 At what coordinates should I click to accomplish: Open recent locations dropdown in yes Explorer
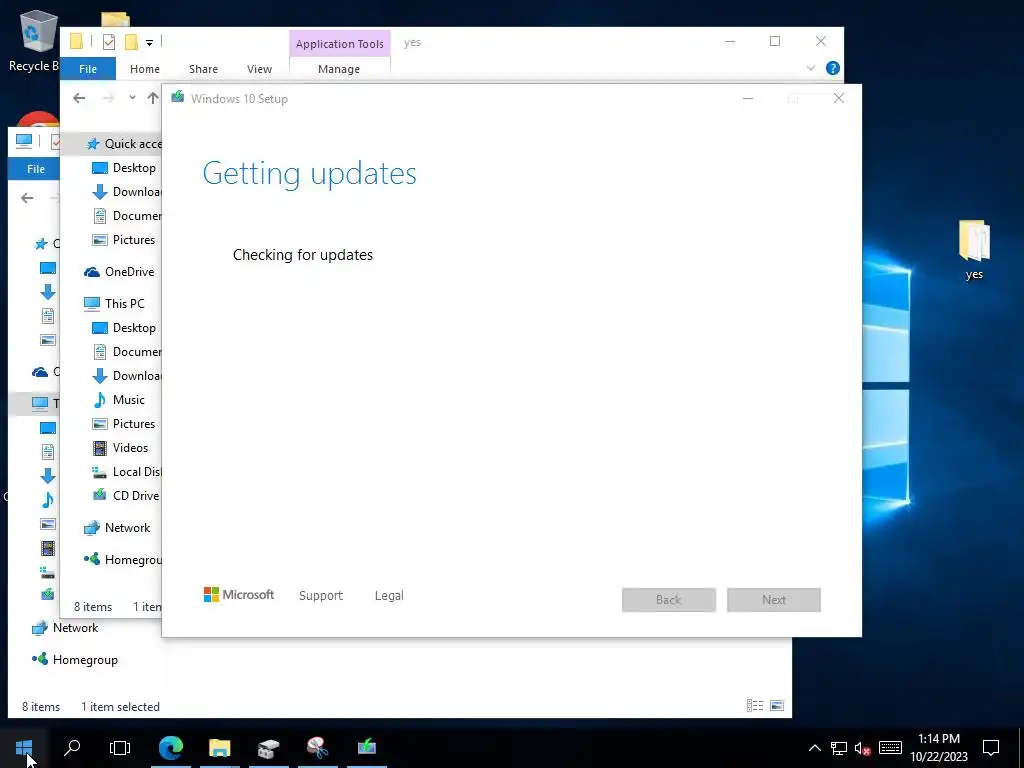point(132,97)
